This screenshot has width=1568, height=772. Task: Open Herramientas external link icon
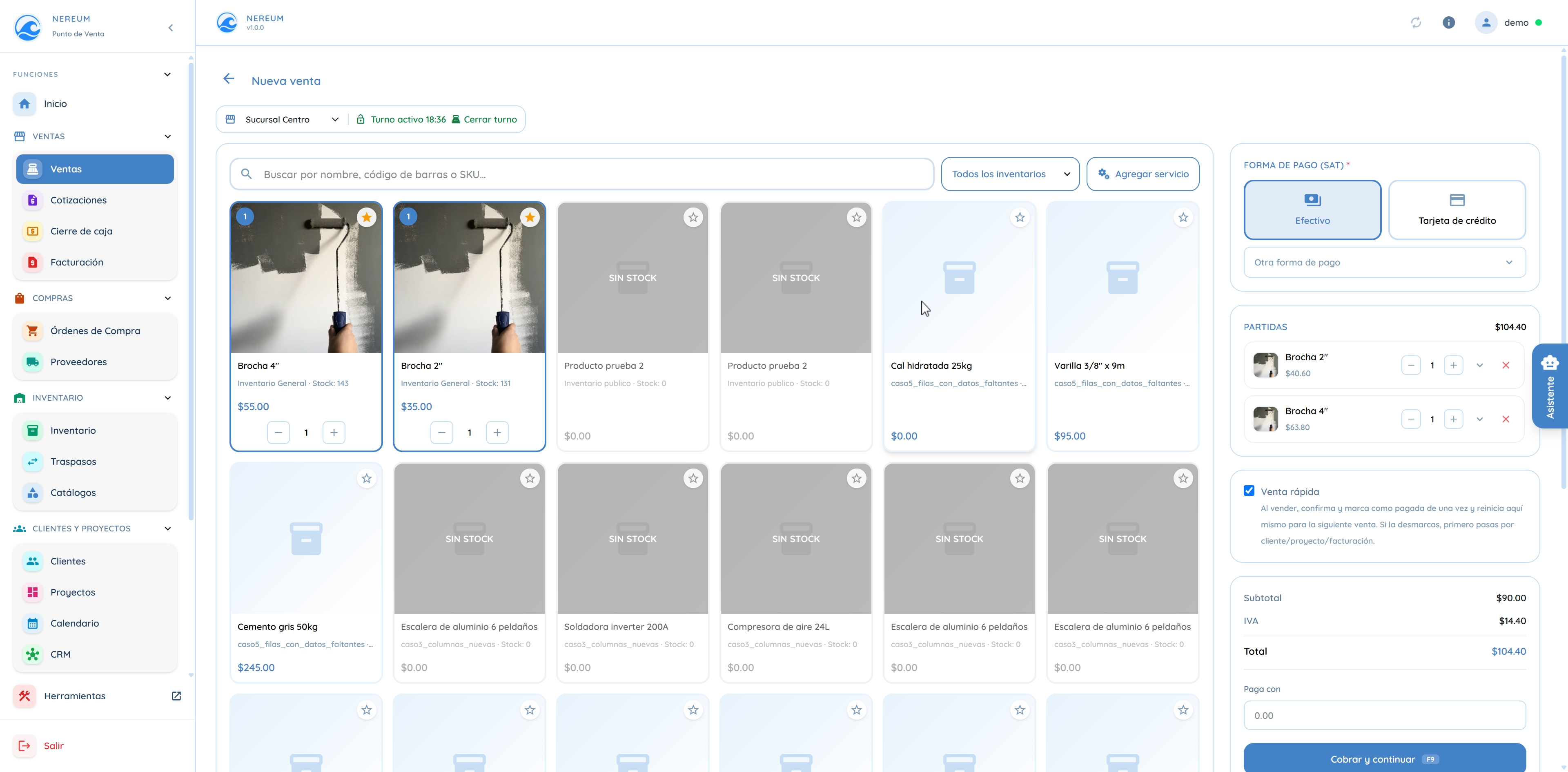tap(176, 696)
